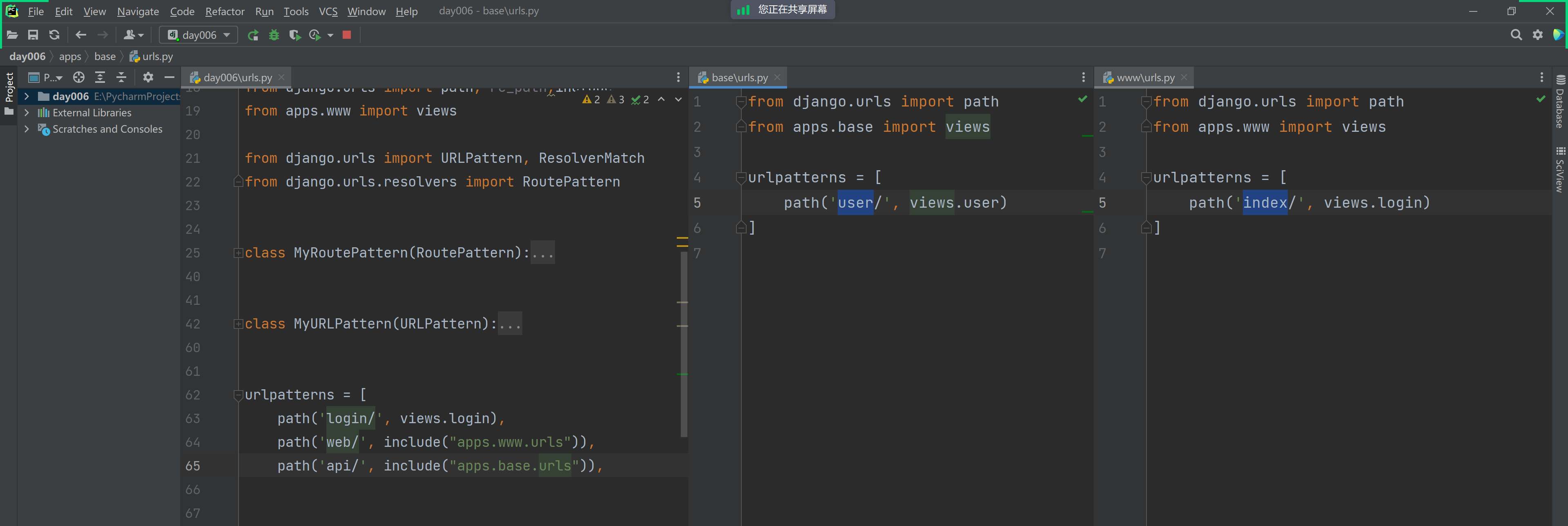Navigate back with the left arrow icon
1568x526 pixels.
pyautogui.click(x=81, y=35)
